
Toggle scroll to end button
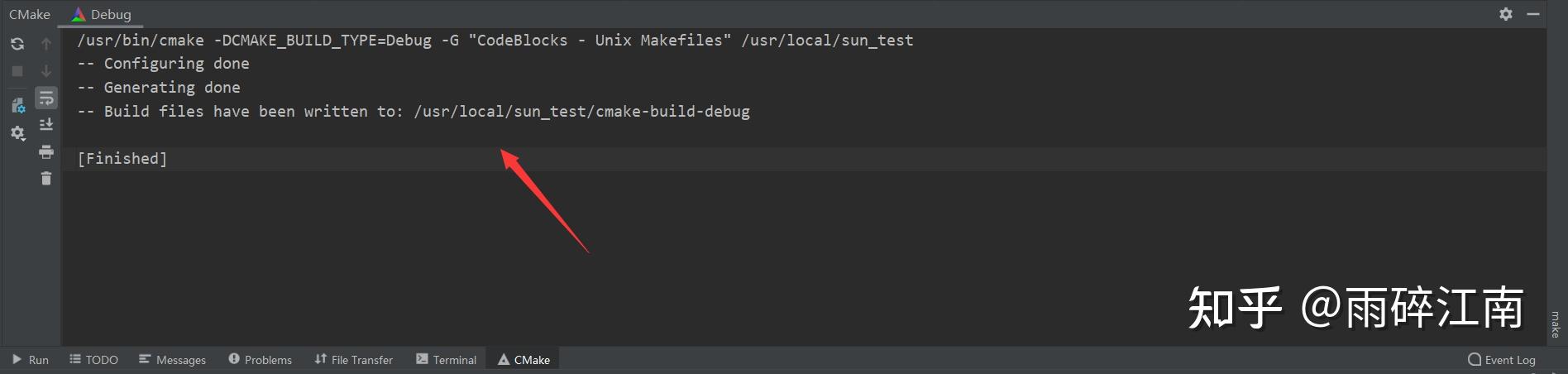click(46, 124)
